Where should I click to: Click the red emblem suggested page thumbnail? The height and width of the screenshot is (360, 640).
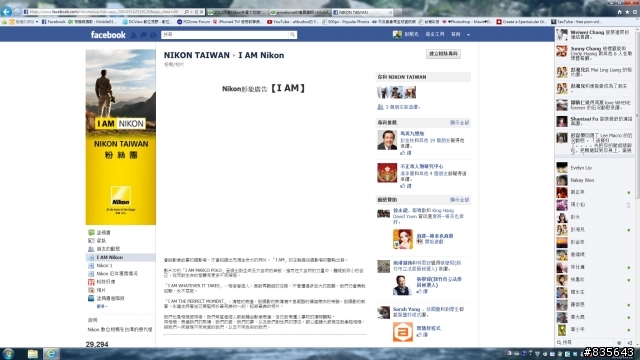pos(387,173)
